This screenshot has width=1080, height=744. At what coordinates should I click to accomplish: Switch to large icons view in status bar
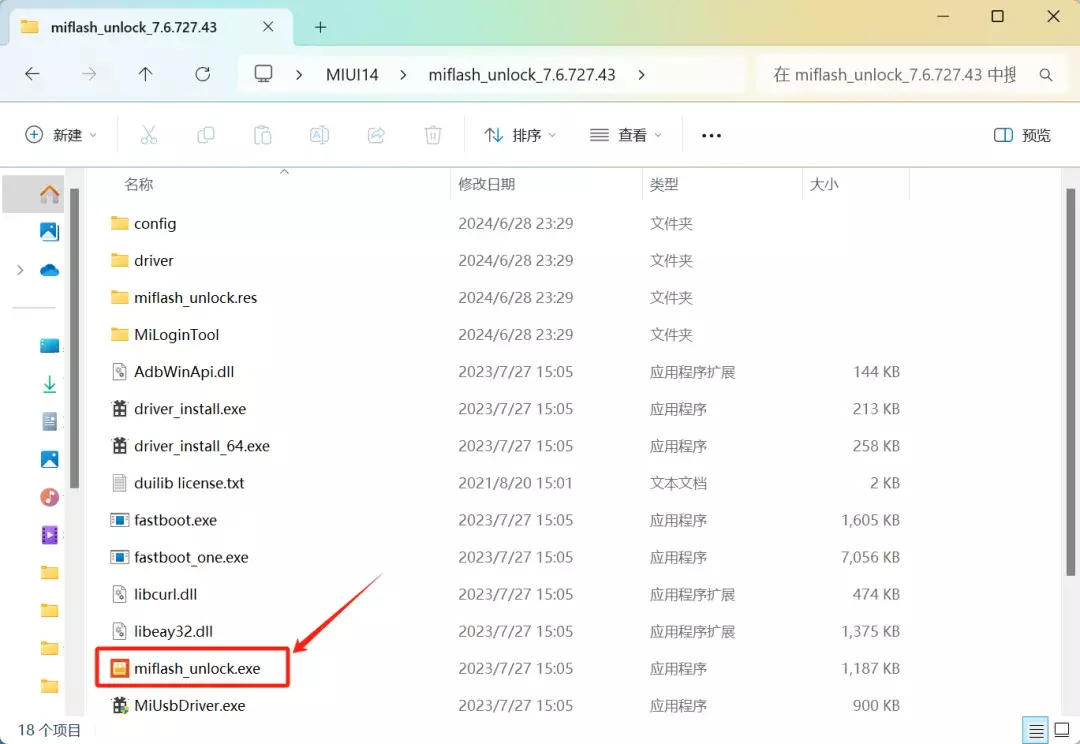[x=1062, y=730]
